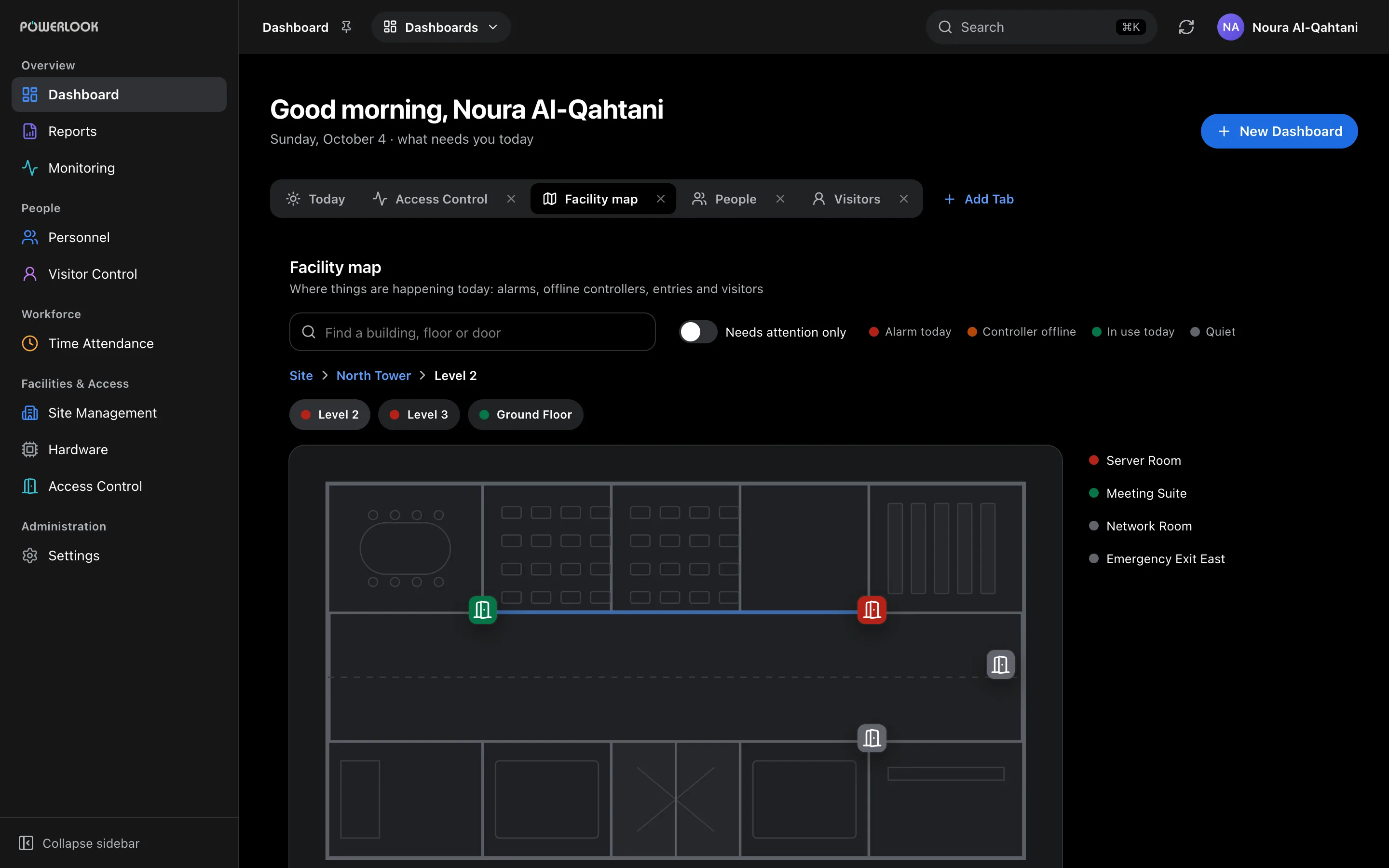
Task: Open Reports in the sidebar
Action: click(x=119, y=132)
